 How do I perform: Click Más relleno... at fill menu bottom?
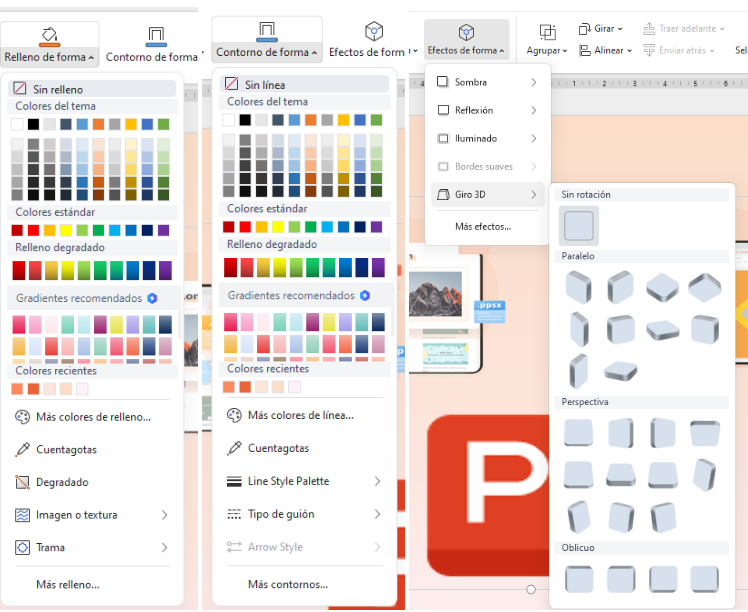(67, 584)
